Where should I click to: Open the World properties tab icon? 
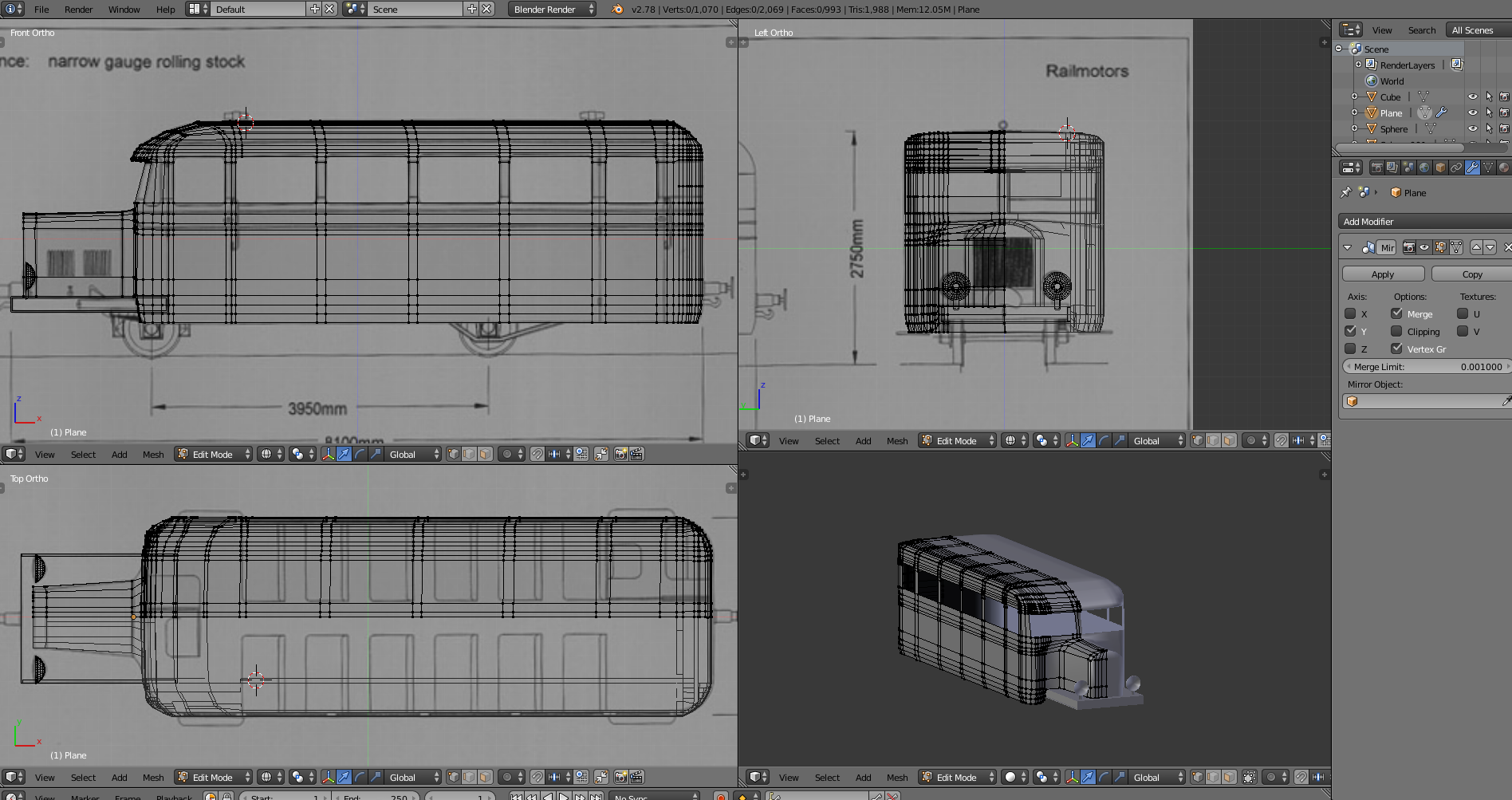[1424, 167]
